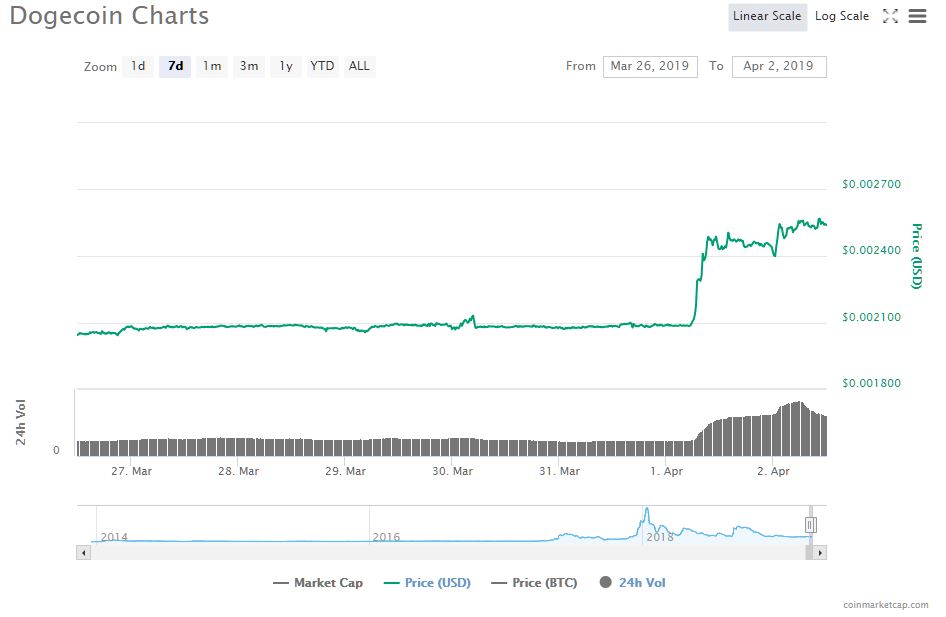The width and height of the screenshot is (946, 617).
Task: Select the YTD zoom range
Action: tap(321, 66)
